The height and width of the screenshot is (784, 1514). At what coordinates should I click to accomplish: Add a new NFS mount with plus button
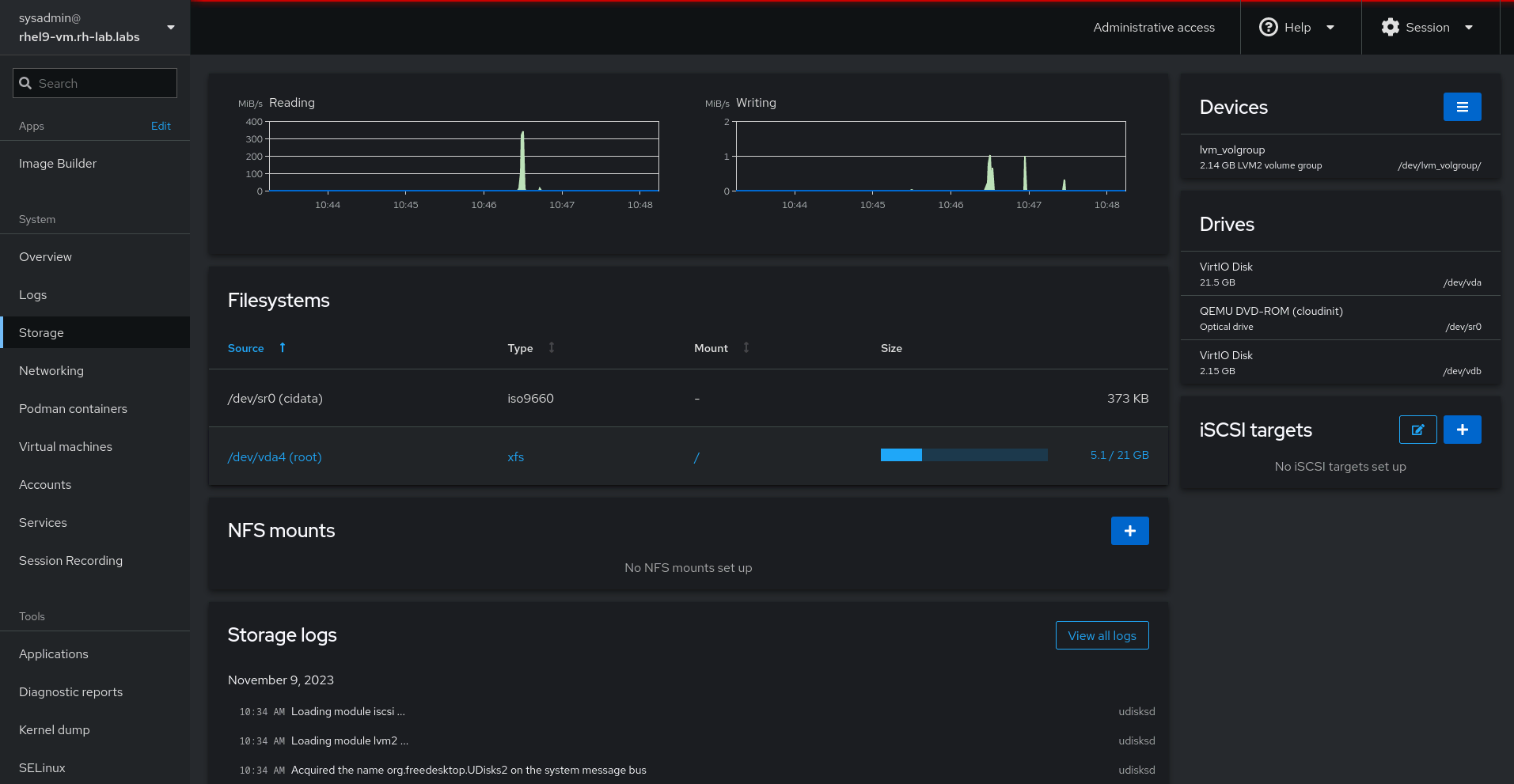pos(1129,531)
